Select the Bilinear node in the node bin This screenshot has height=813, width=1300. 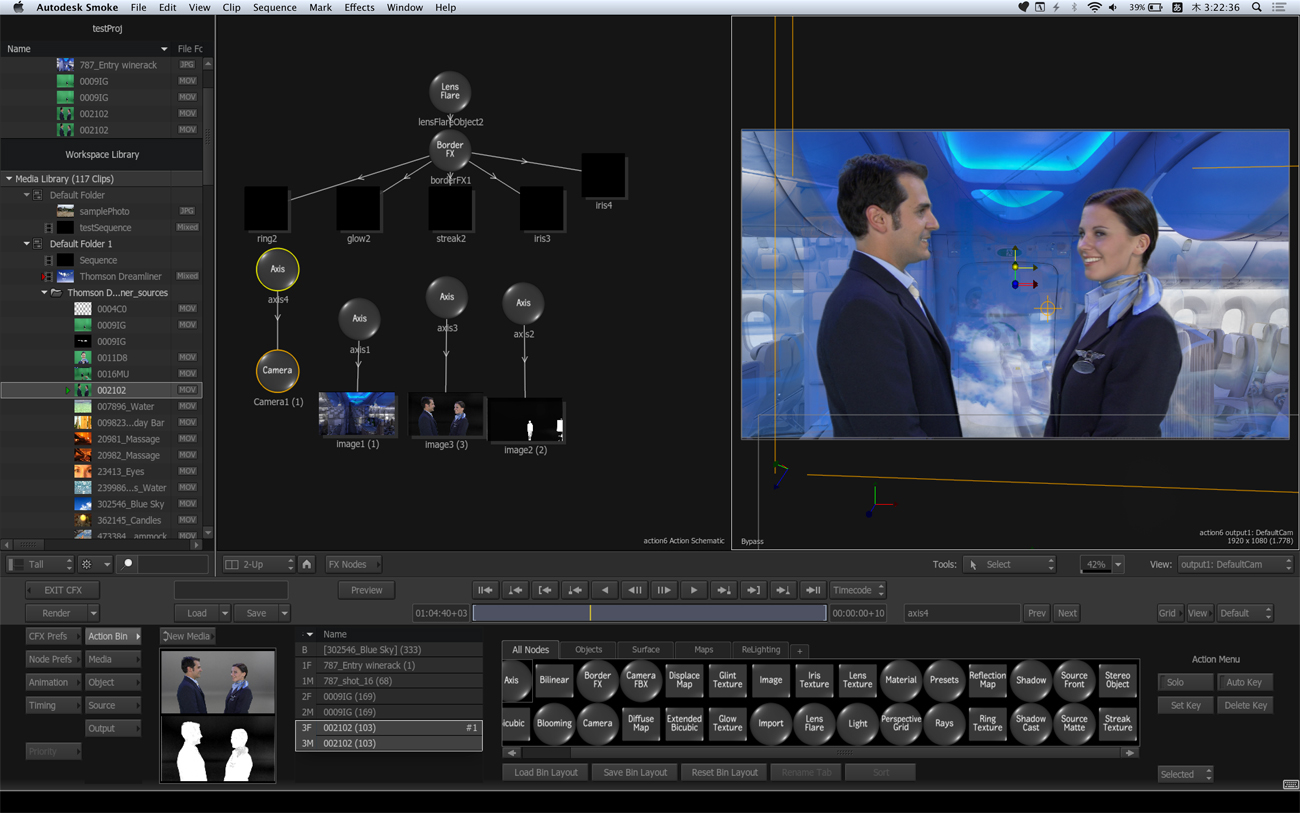[554, 680]
